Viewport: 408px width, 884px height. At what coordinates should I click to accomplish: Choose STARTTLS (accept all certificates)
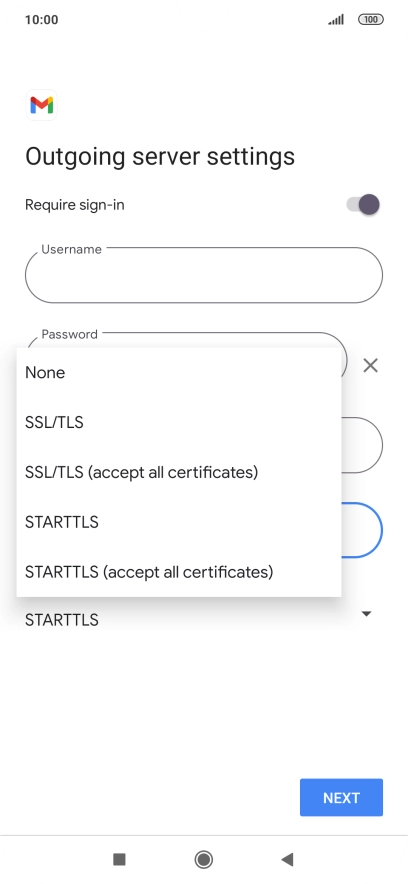click(x=179, y=572)
